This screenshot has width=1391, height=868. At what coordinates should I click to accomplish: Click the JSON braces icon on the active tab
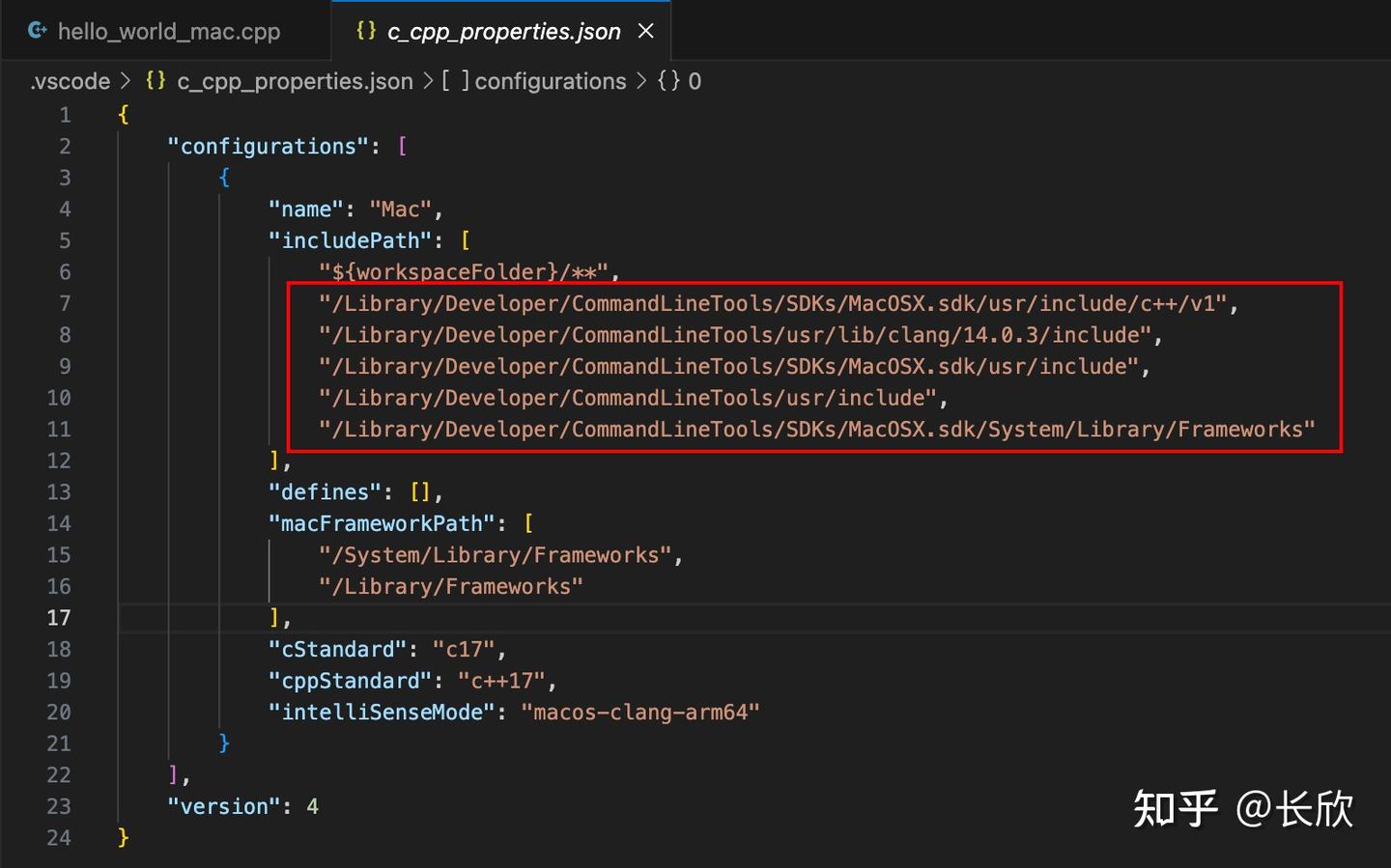click(365, 30)
